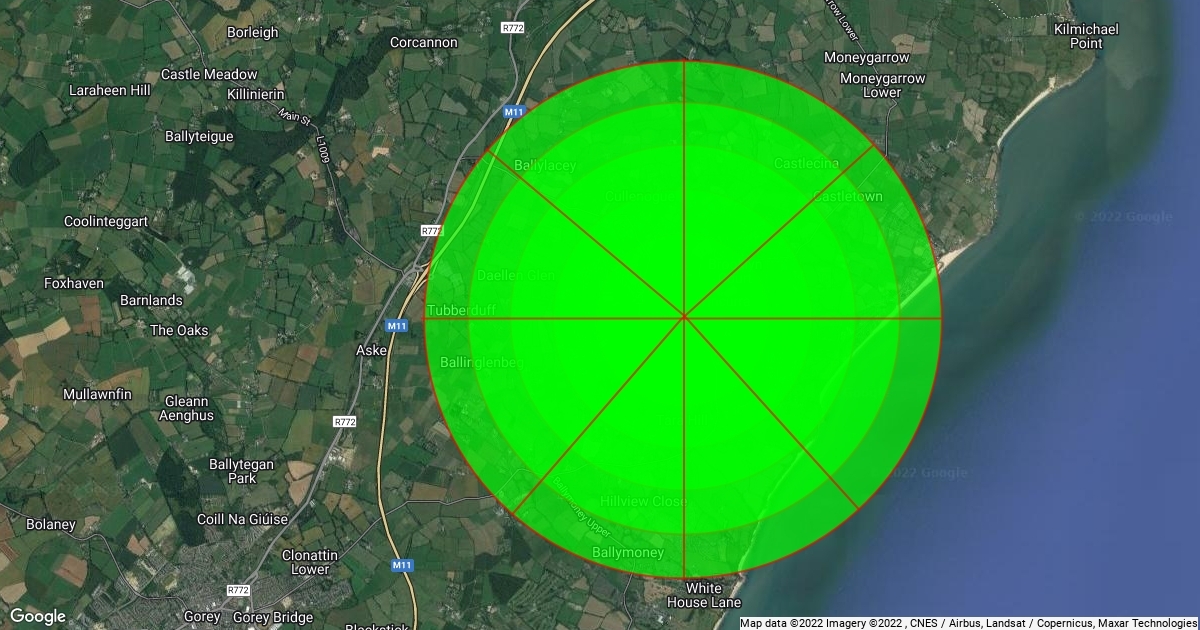Click the M11 road shield near Ballylacey

(514, 112)
